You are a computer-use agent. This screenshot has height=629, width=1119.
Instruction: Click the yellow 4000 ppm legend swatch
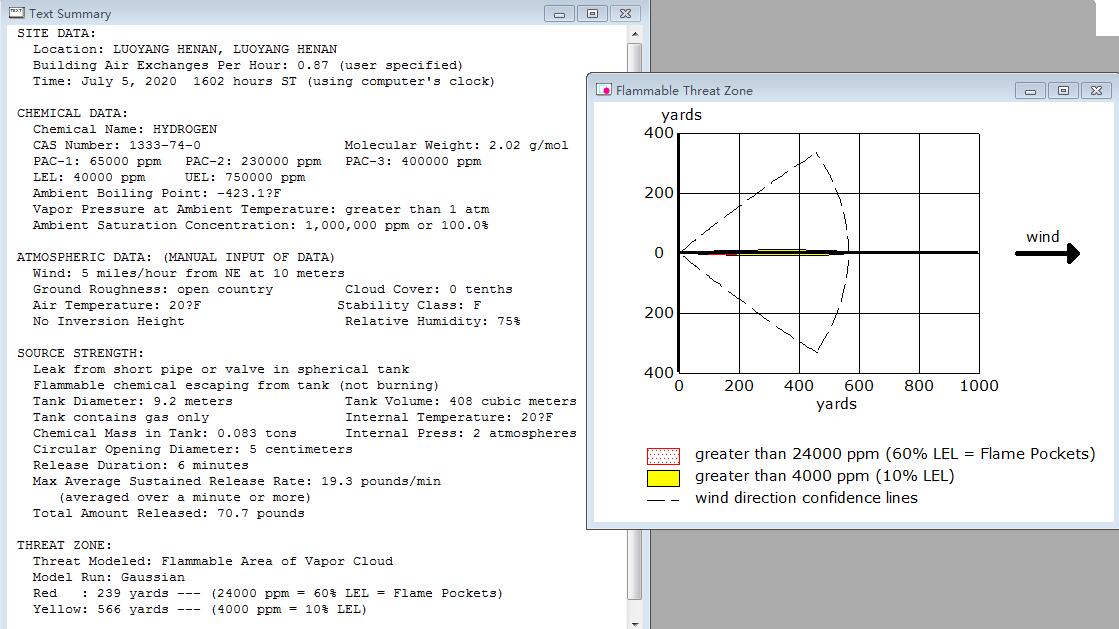click(x=663, y=478)
